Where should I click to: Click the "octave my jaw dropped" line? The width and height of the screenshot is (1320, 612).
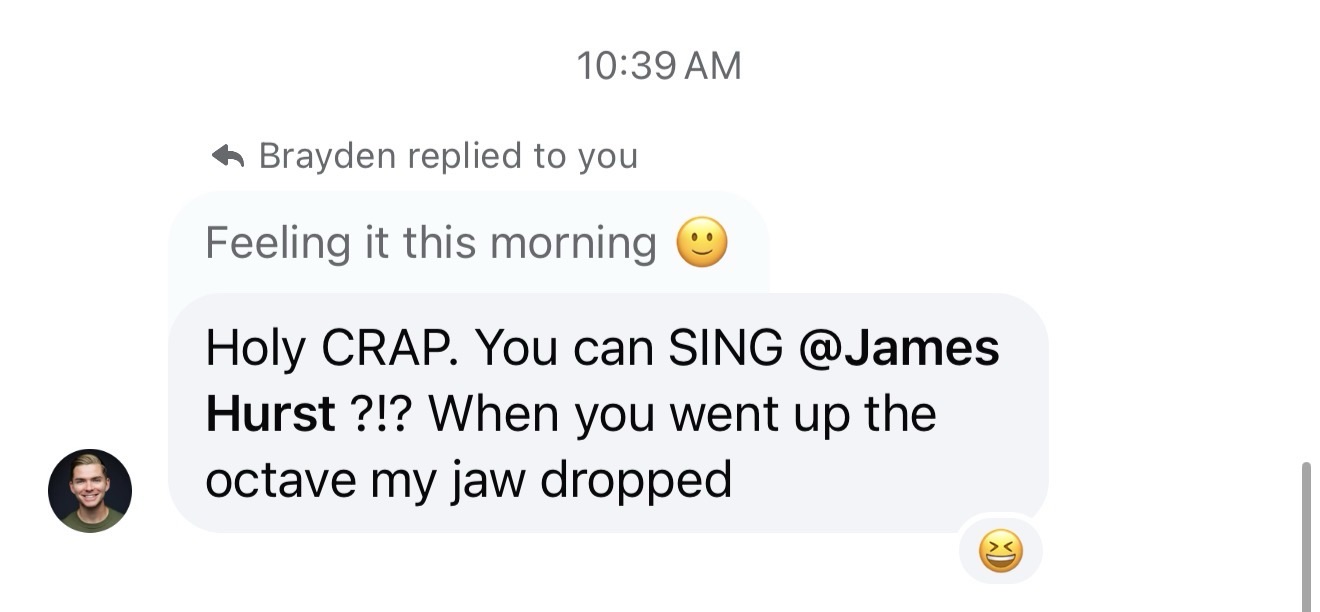[x=468, y=481]
